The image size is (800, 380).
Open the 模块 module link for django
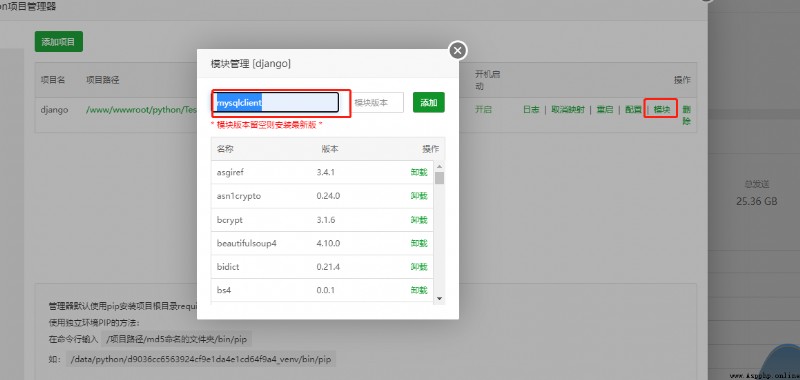click(x=662, y=110)
